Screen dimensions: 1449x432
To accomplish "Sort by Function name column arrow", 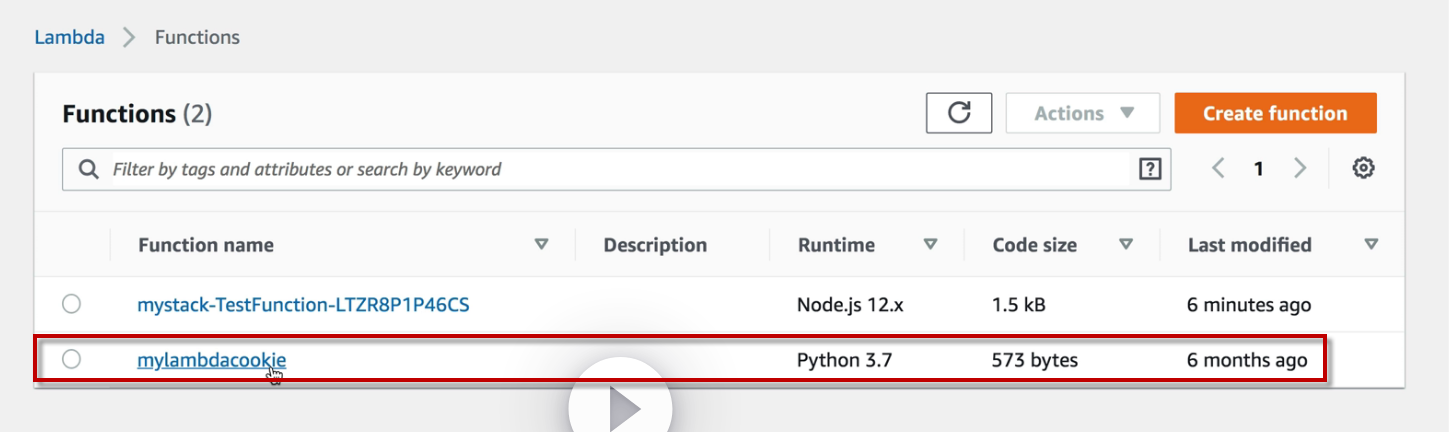I will pos(542,244).
